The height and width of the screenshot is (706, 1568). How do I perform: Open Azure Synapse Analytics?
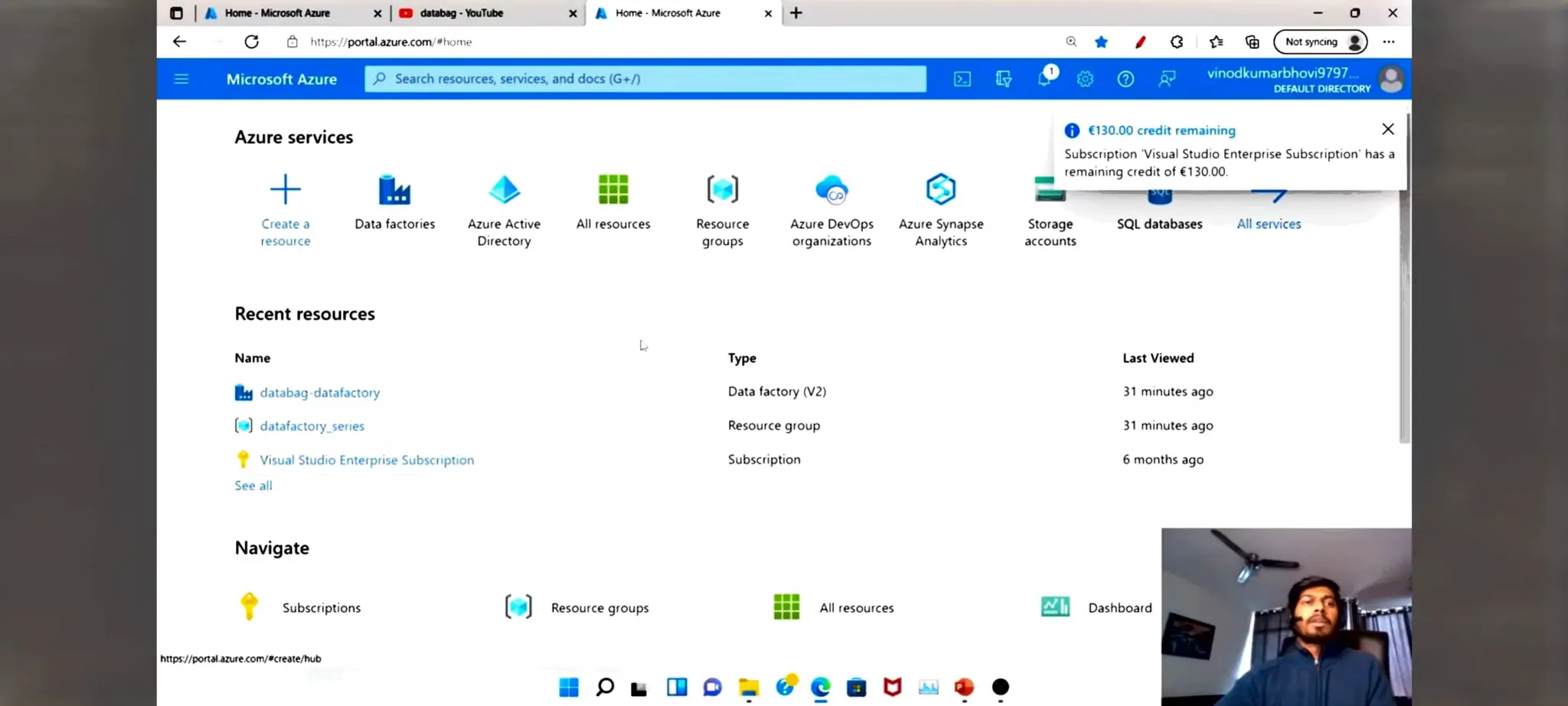pyautogui.click(x=941, y=210)
